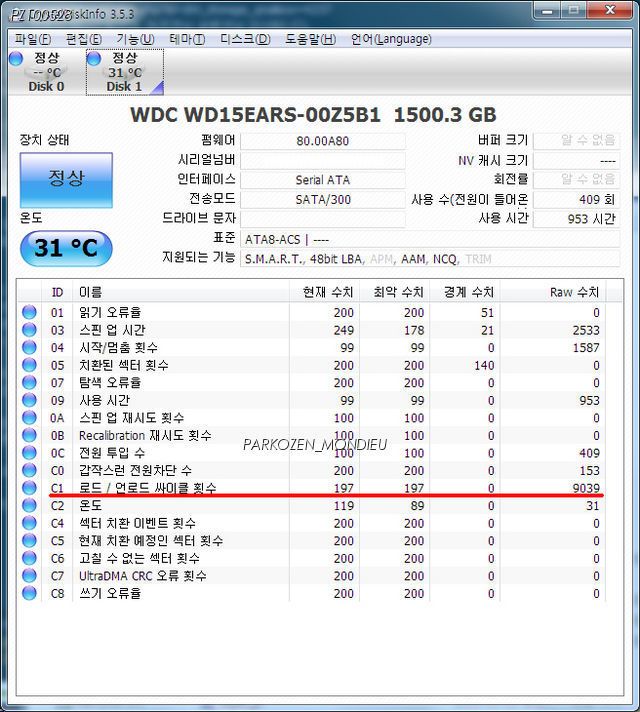
Task: Open the 편집(E) menu
Action: coord(84,39)
